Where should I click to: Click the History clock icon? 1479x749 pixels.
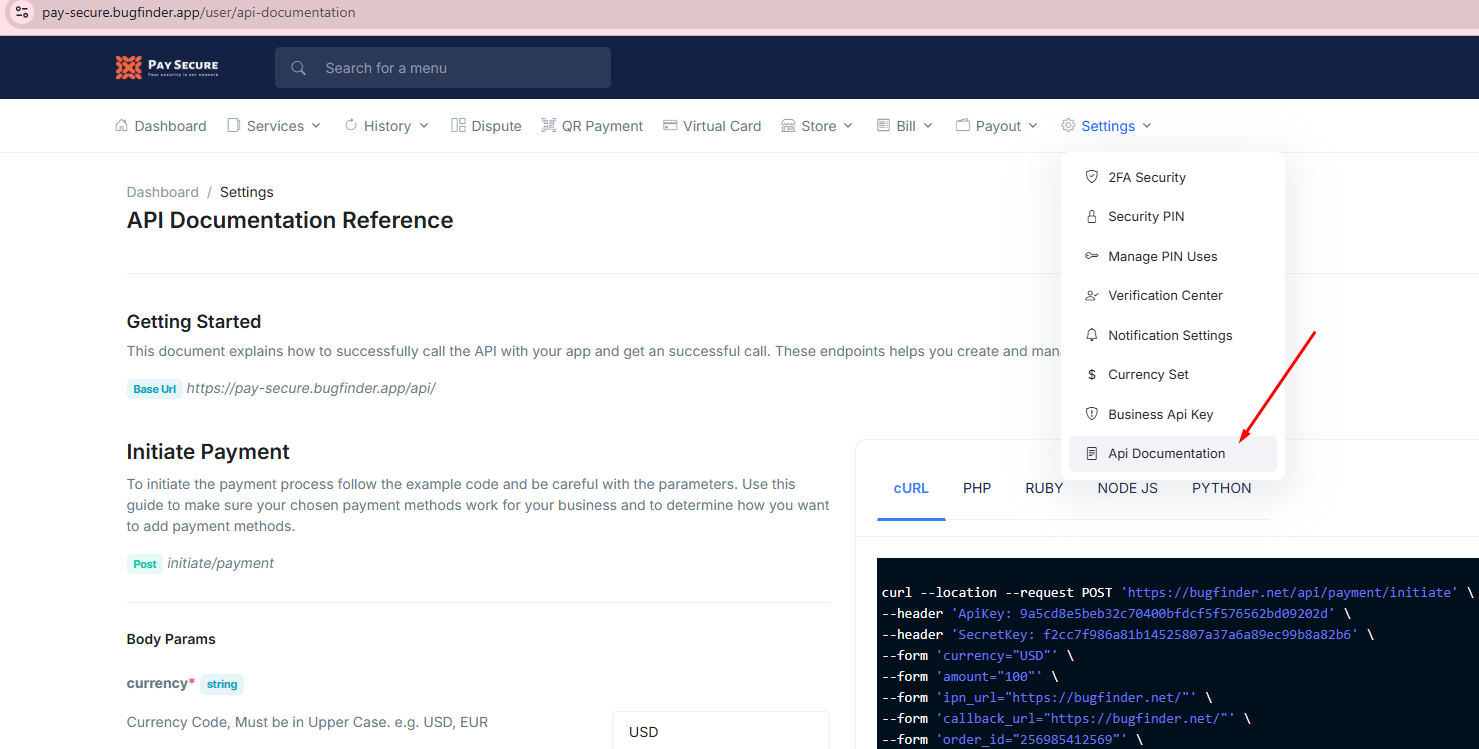coord(351,125)
